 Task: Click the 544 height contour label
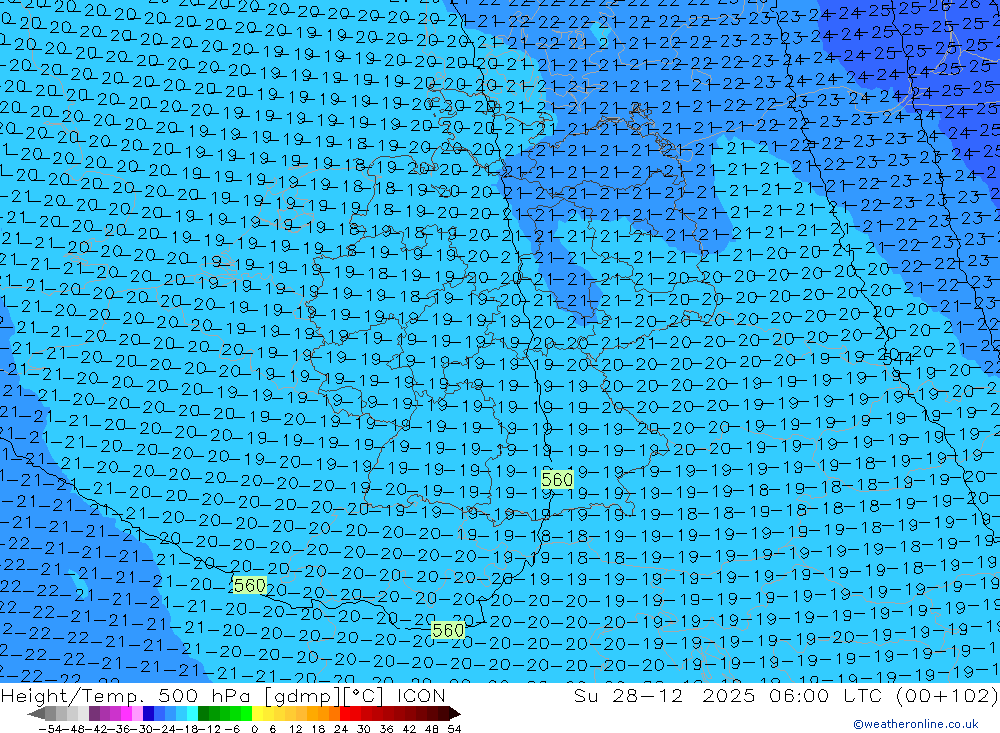(x=899, y=359)
